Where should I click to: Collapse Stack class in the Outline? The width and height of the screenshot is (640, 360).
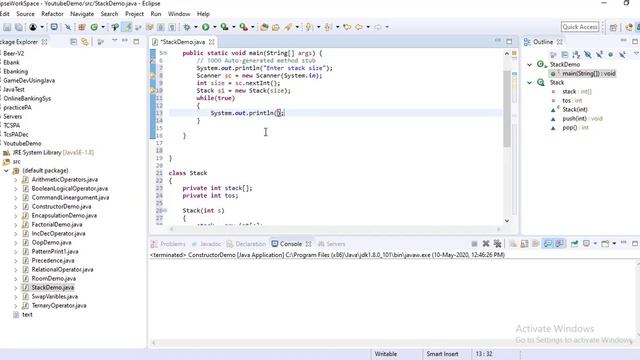529,82
